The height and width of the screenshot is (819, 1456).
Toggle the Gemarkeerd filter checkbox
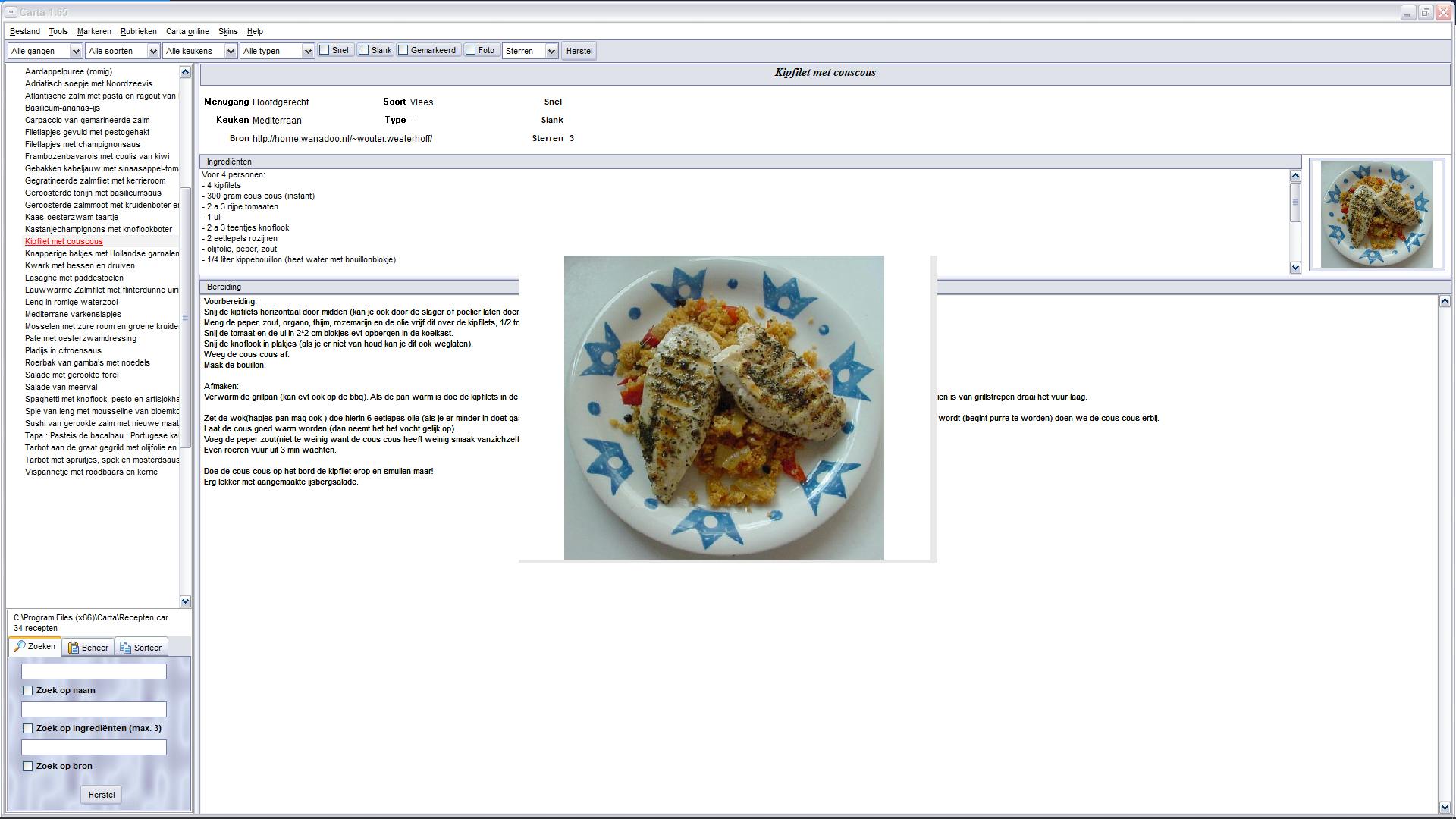403,50
